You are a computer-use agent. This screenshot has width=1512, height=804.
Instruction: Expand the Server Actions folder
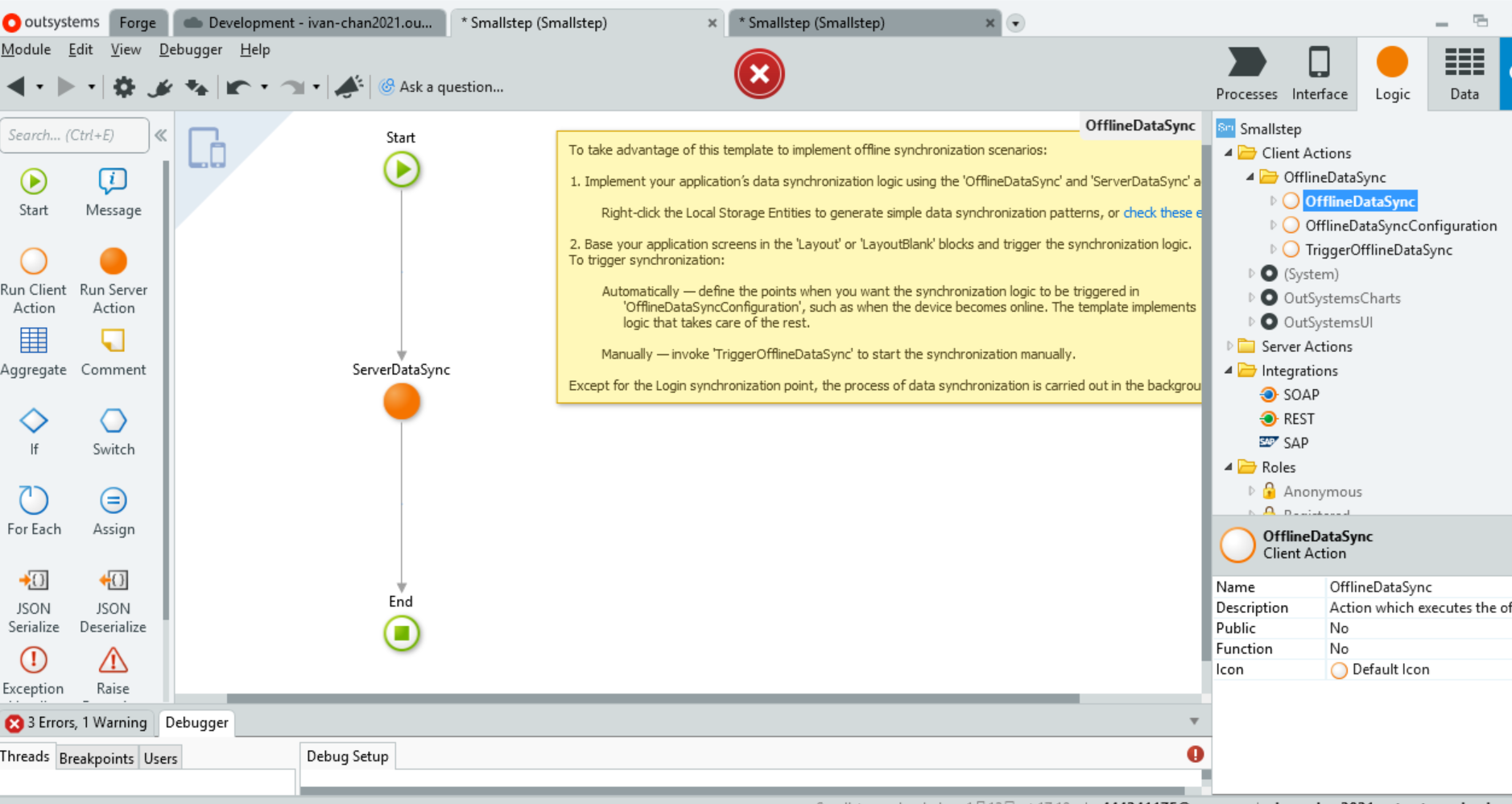[x=1229, y=346]
